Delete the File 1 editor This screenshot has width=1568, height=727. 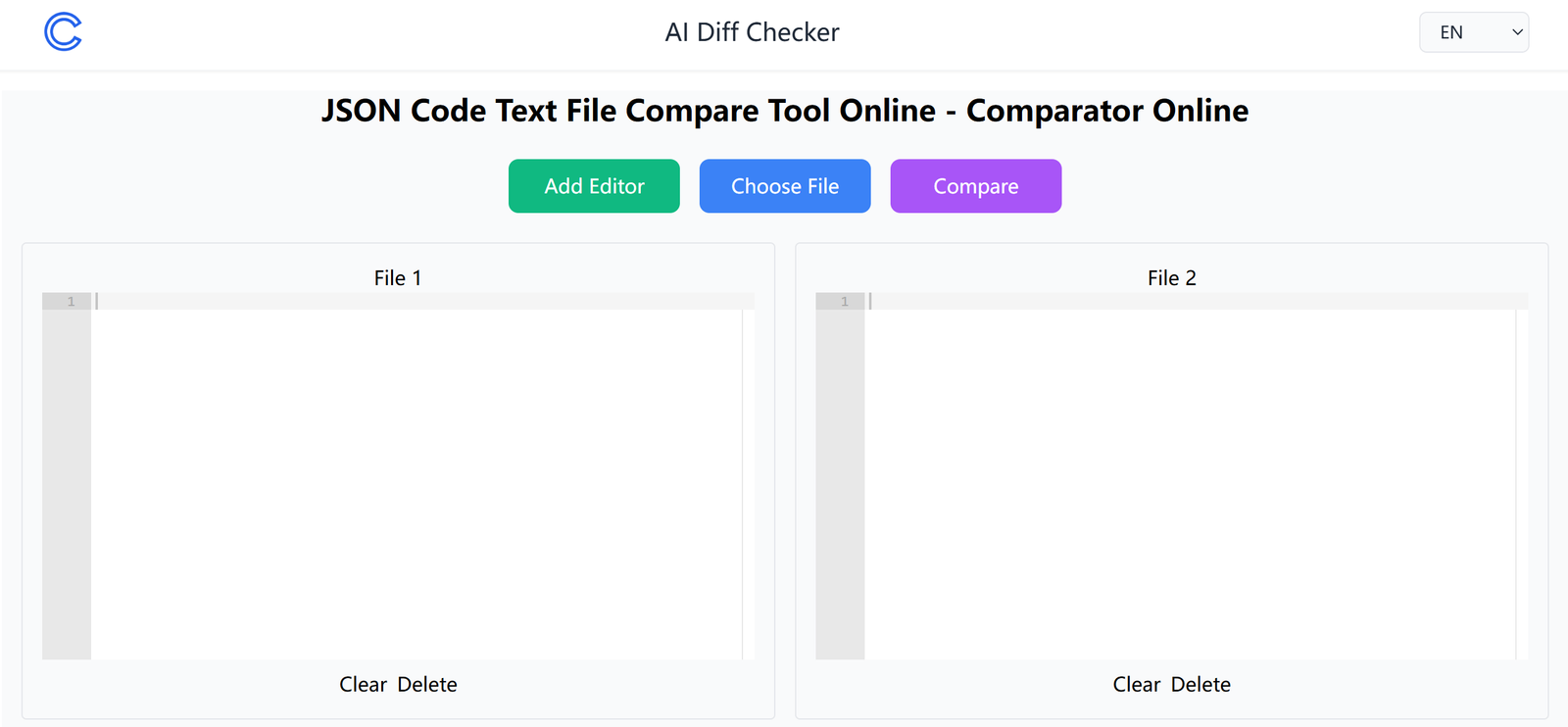point(427,685)
